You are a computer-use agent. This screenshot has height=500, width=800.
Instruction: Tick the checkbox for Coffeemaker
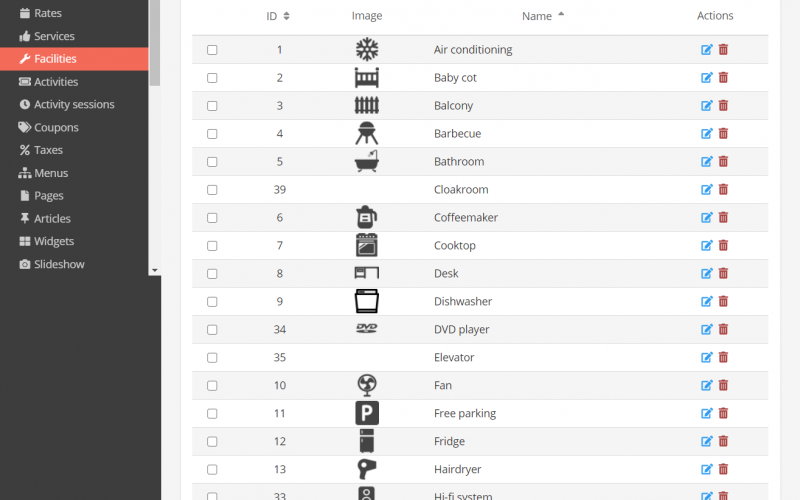tap(212, 218)
